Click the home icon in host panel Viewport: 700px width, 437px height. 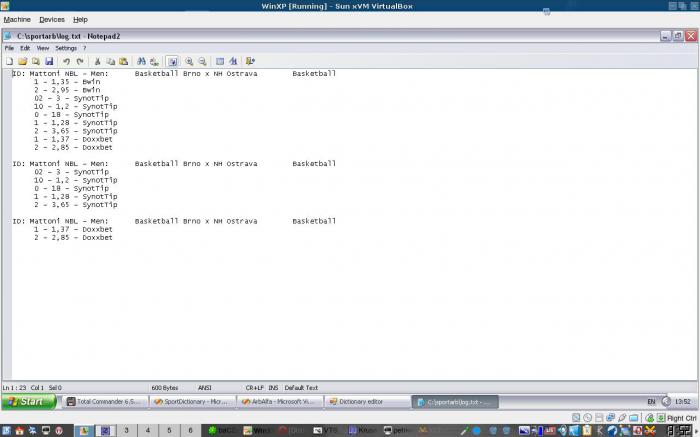click(19, 431)
